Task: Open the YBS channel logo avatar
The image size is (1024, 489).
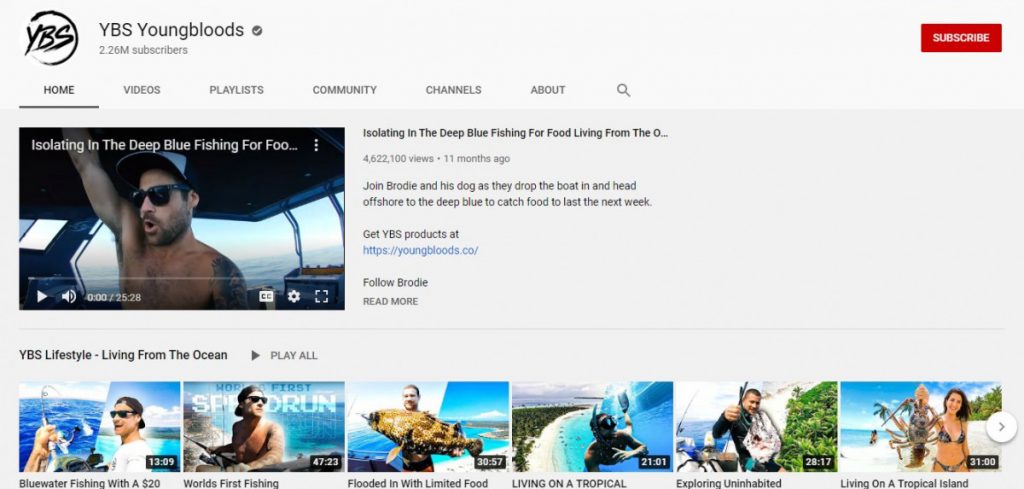Action: (51, 38)
